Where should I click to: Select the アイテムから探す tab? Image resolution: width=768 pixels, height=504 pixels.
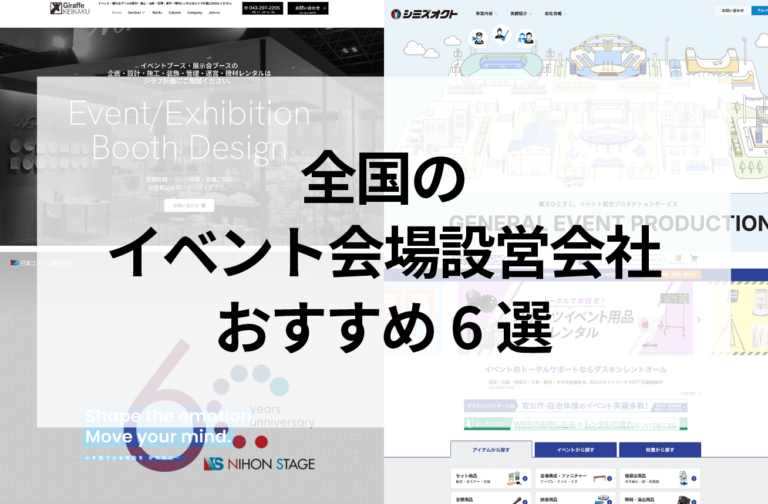(x=491, y=450)
